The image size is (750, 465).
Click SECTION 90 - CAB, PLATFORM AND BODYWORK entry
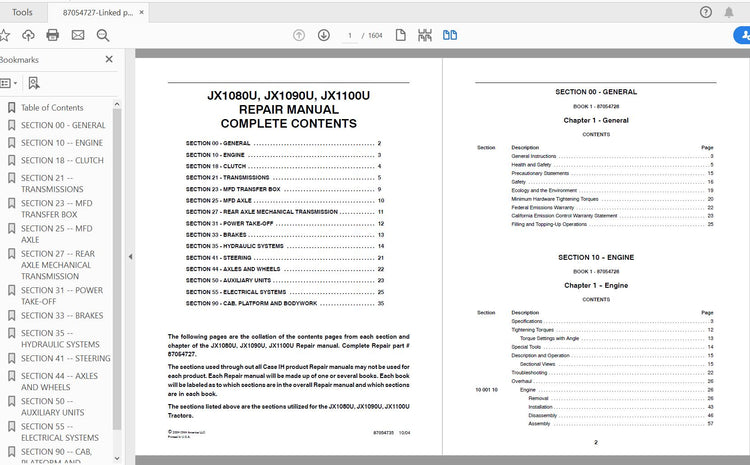pos(285,303)
